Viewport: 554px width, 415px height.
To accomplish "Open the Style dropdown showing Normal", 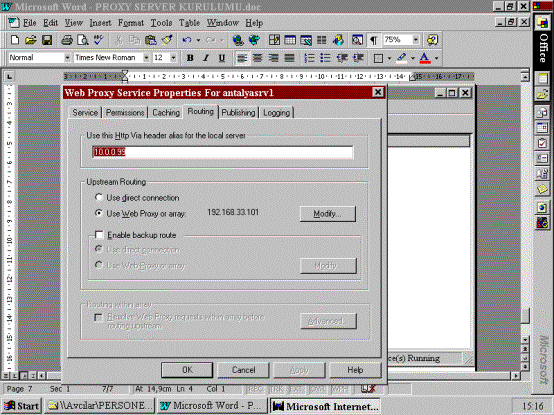I will pos(67,58).
